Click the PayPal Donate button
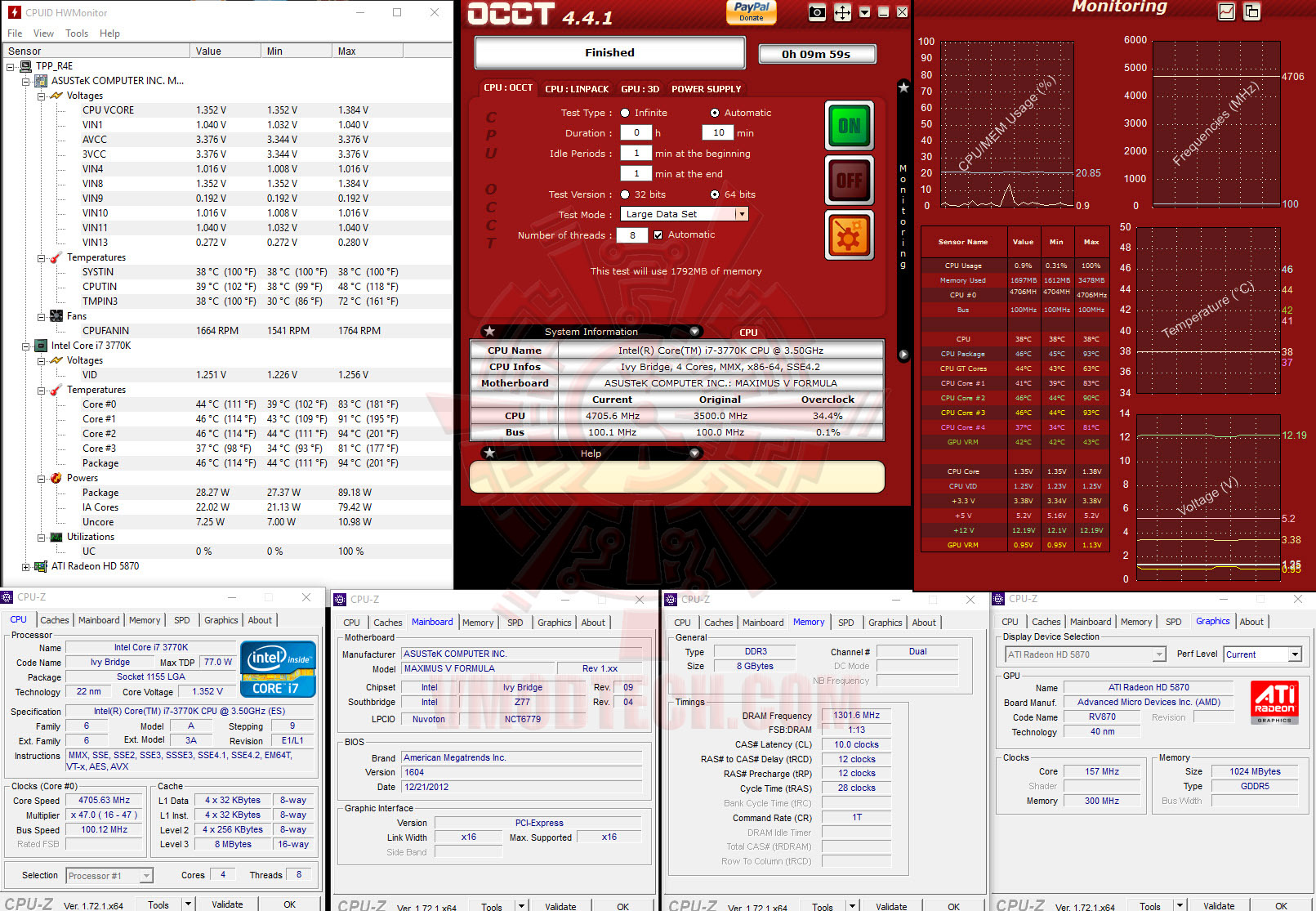This screenshot has height=911, width=1316. point(751,11)
